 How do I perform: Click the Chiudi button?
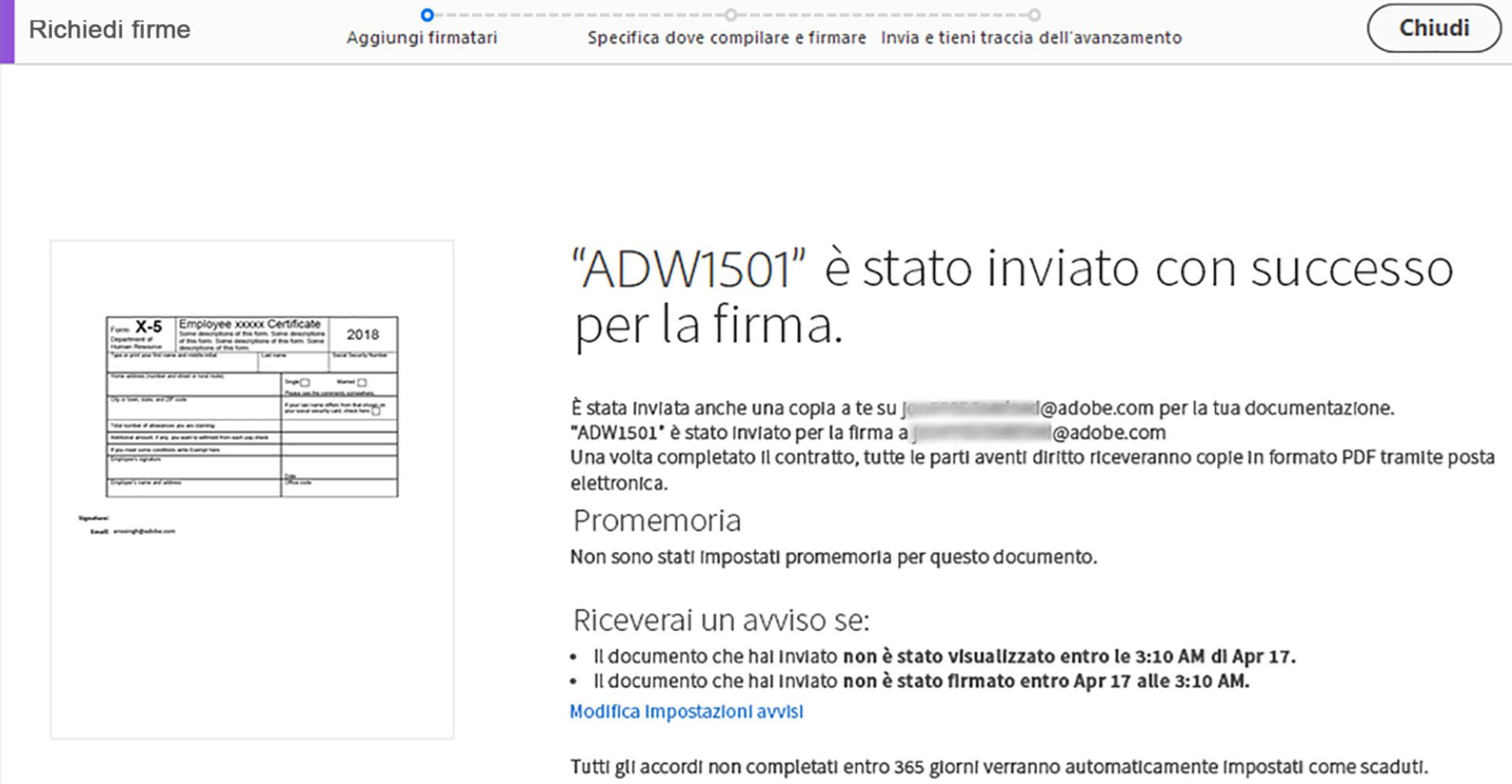pos(1434,27)
